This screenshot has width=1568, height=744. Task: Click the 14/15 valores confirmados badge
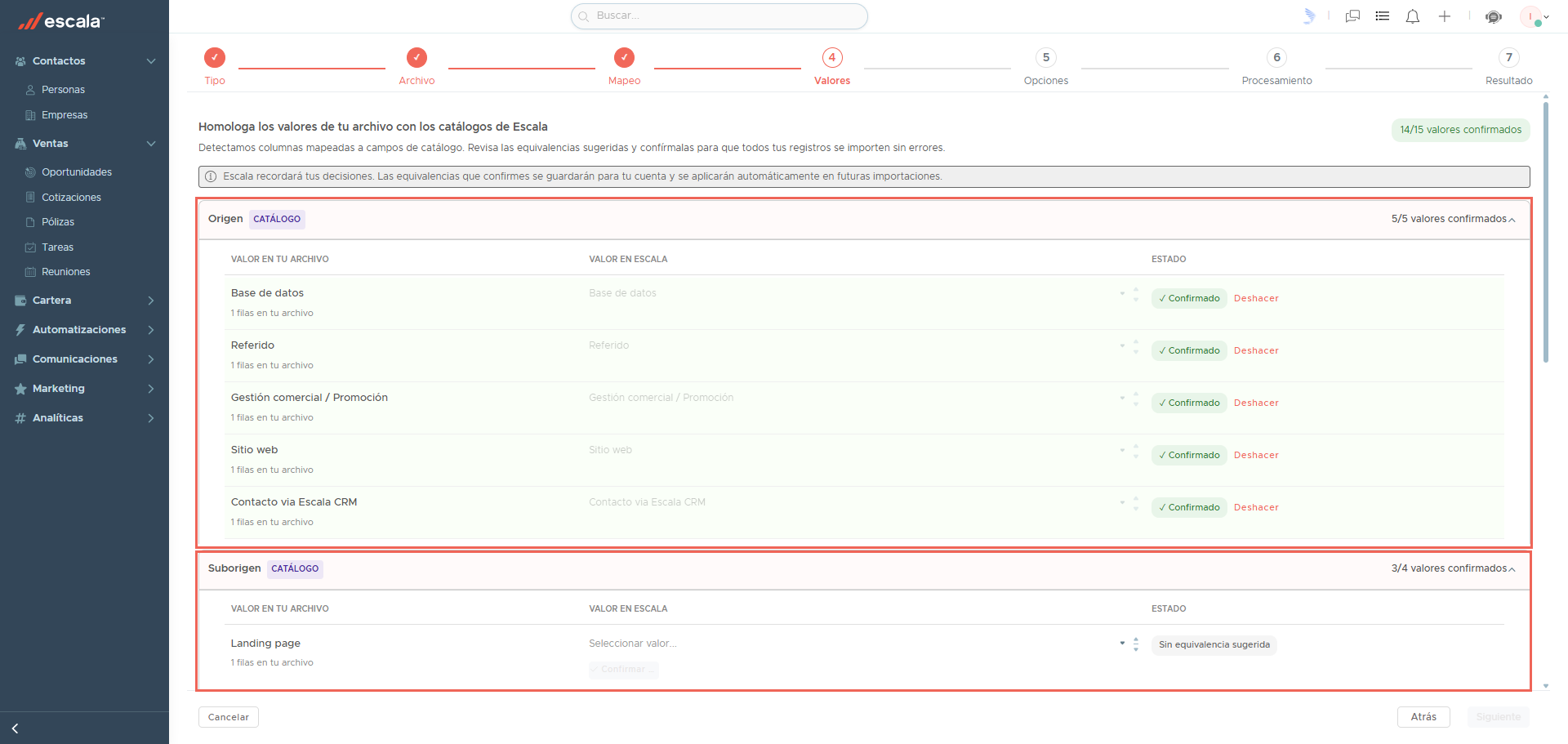[x=1461, y=130]
